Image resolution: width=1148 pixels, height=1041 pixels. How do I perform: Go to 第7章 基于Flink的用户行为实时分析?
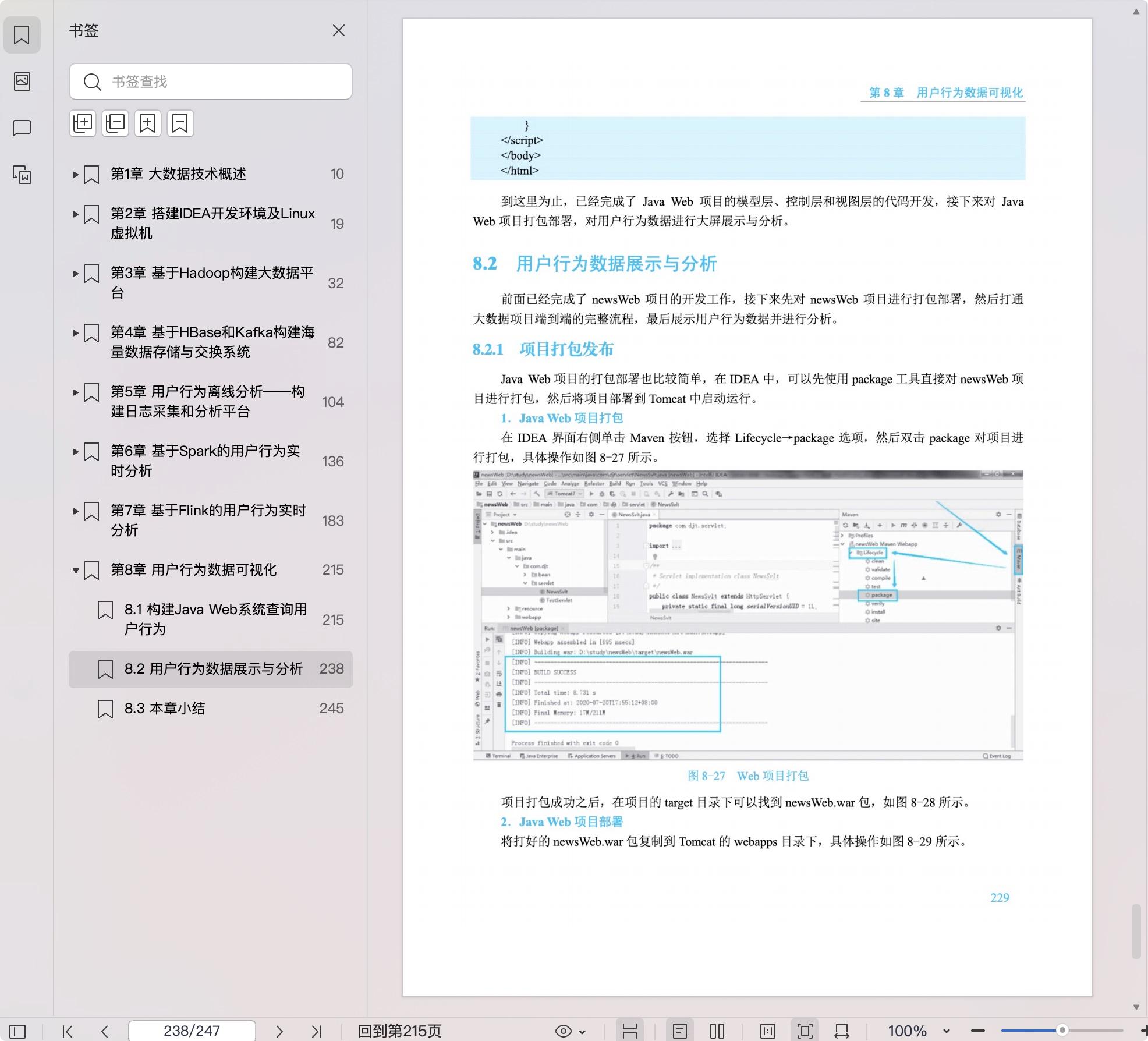(208, 520)
